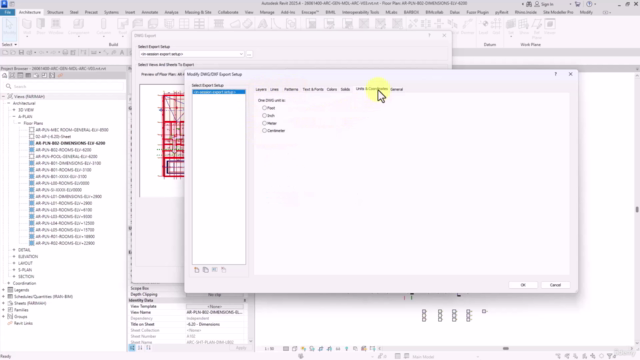Click the Revit home logo icon

(x=4, y=4)
